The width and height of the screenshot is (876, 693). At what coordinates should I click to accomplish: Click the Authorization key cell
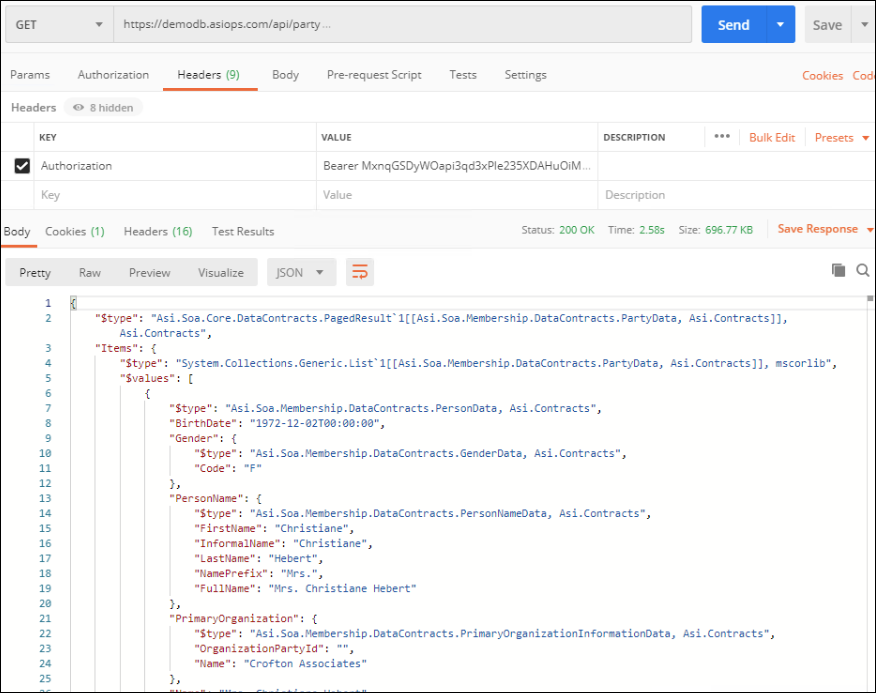[x=175, y=166]
